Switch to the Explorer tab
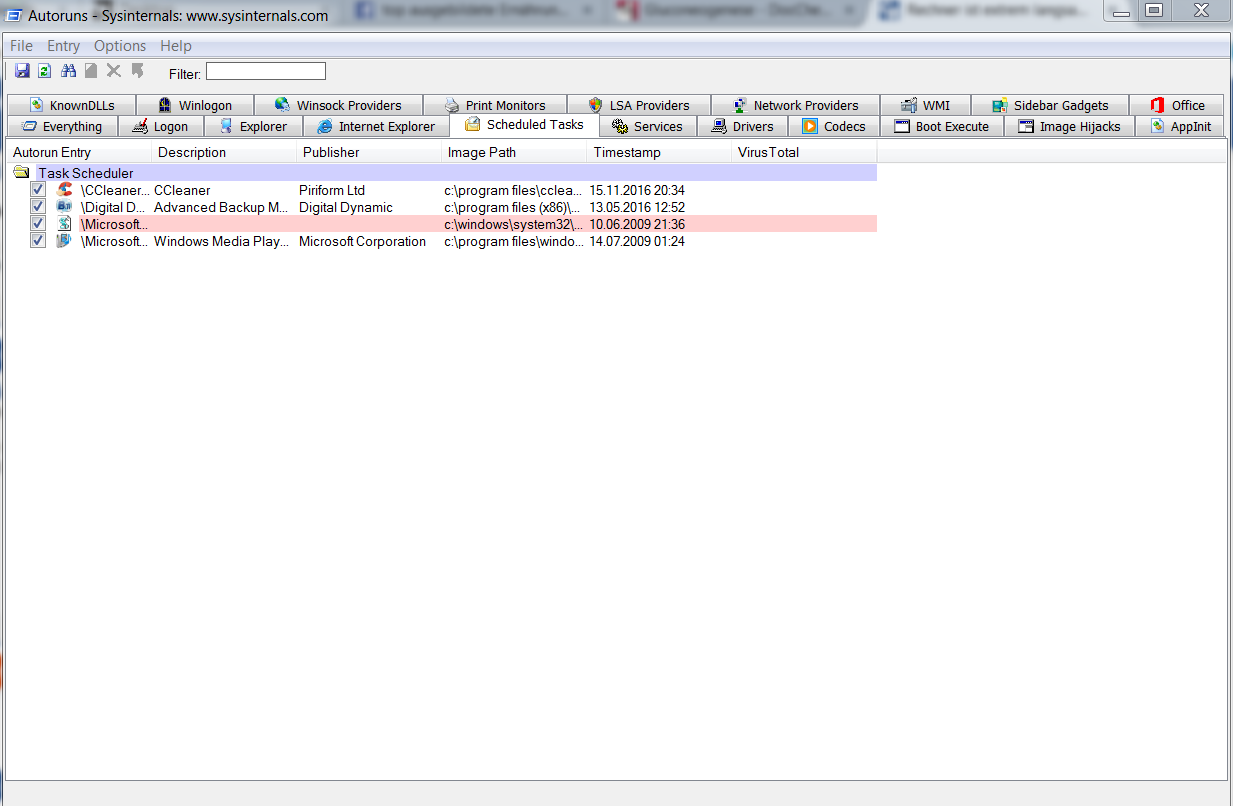The width and height of the screenshot is (1233, 806). (253, 126)
